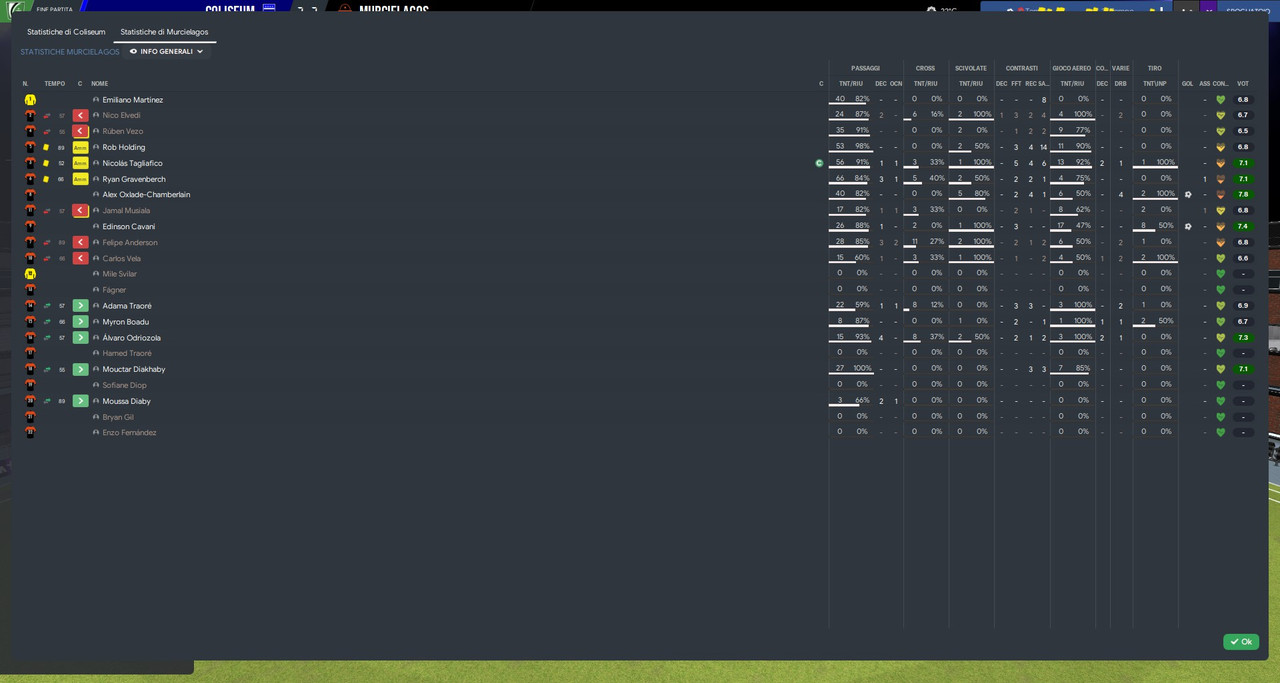Click the green substituted-on arrow for Mouctar Diakhaby
The height and width of the screenshot is (683, 1280).
[80, 369]
